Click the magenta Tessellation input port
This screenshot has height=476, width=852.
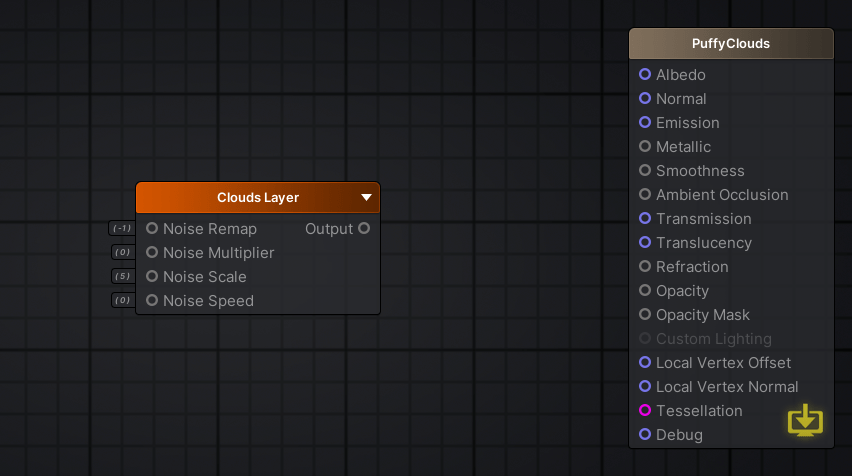[645, 411]
